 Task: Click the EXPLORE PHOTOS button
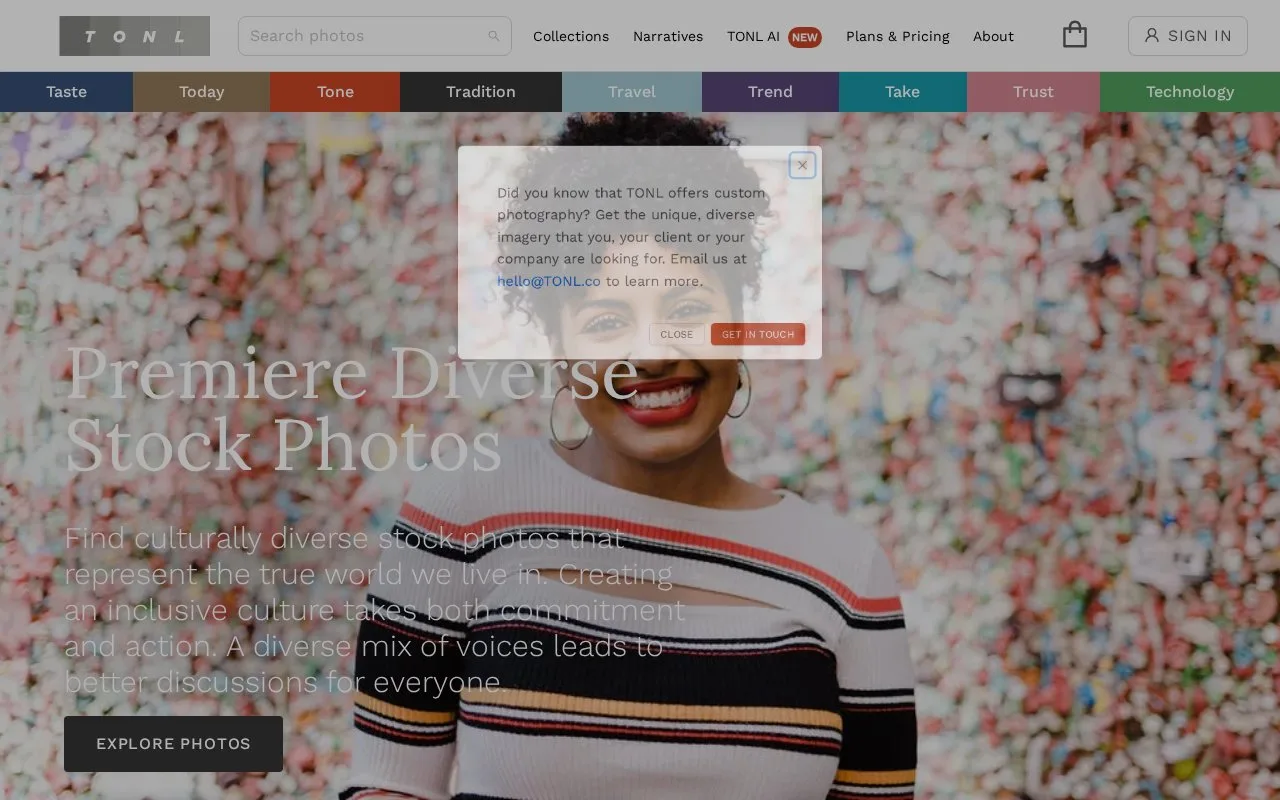(x=173, y=744)
